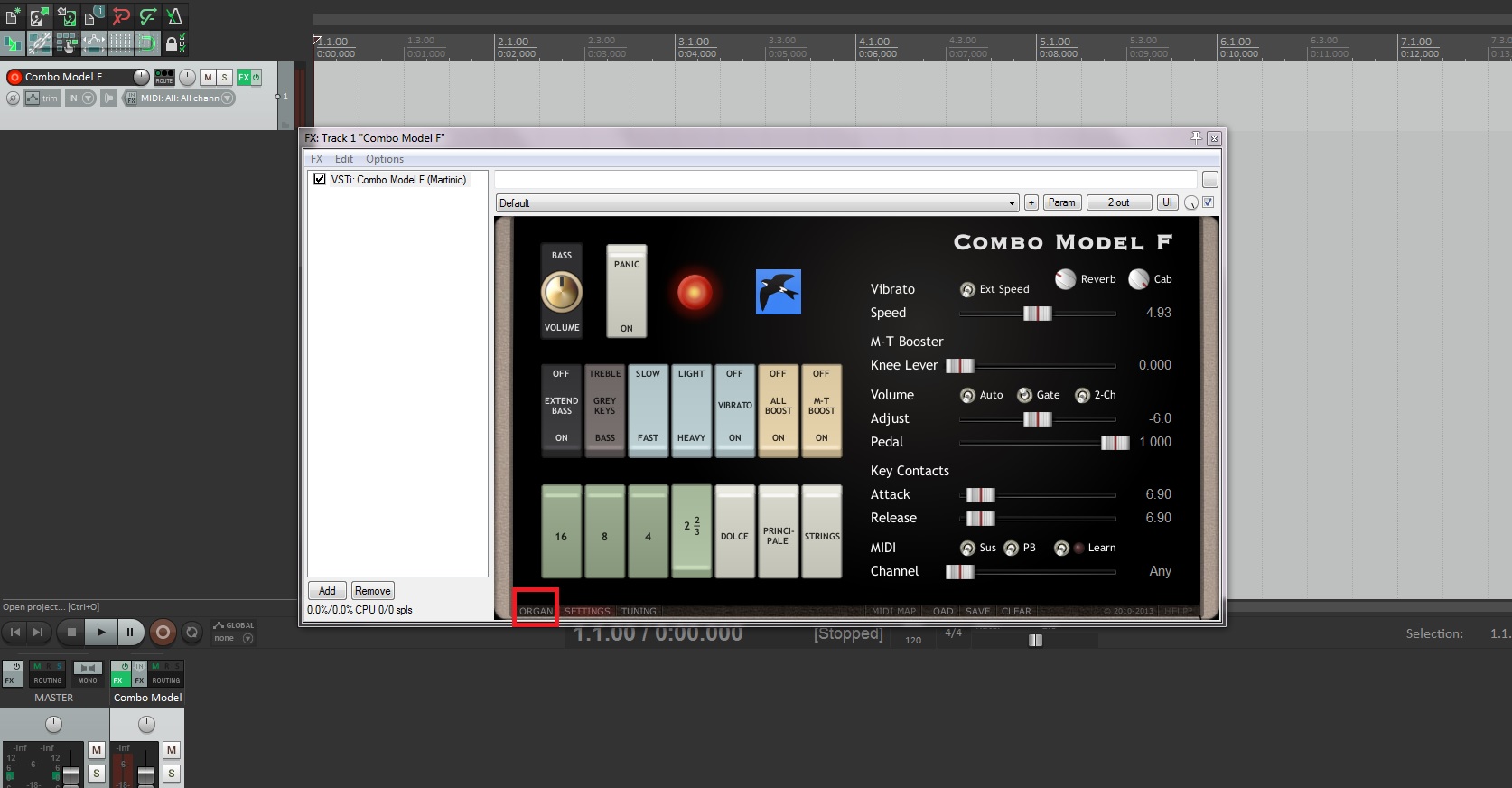Click the plugin LOAD button
Image resolution: width=1512 pixels, height=788 pixels.
(x=940, y=611)
